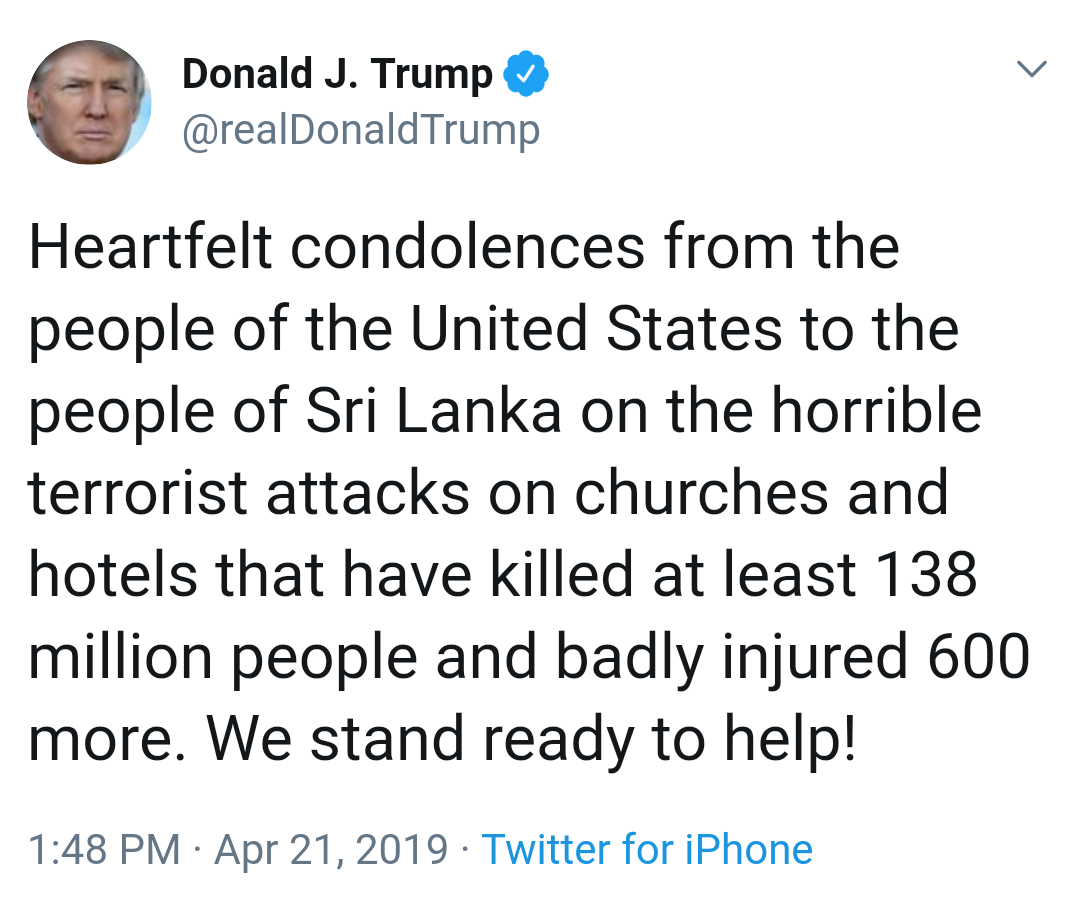Click the word million in the tweet
This screenshot has height=918, width=1080.
(x=120, y=656)
